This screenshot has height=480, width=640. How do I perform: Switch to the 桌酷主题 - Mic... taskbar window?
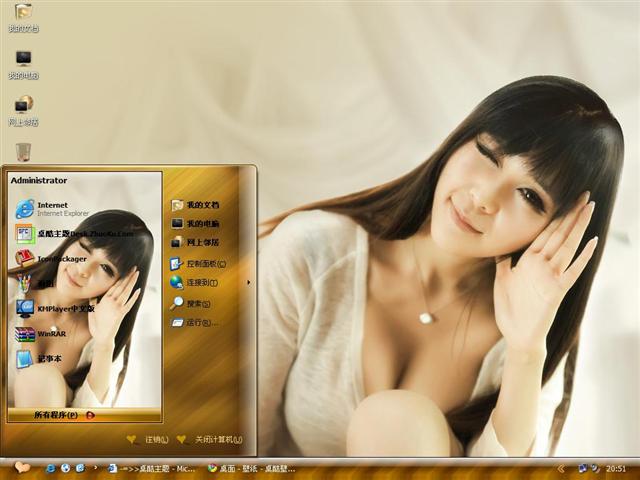pos(151,469)
